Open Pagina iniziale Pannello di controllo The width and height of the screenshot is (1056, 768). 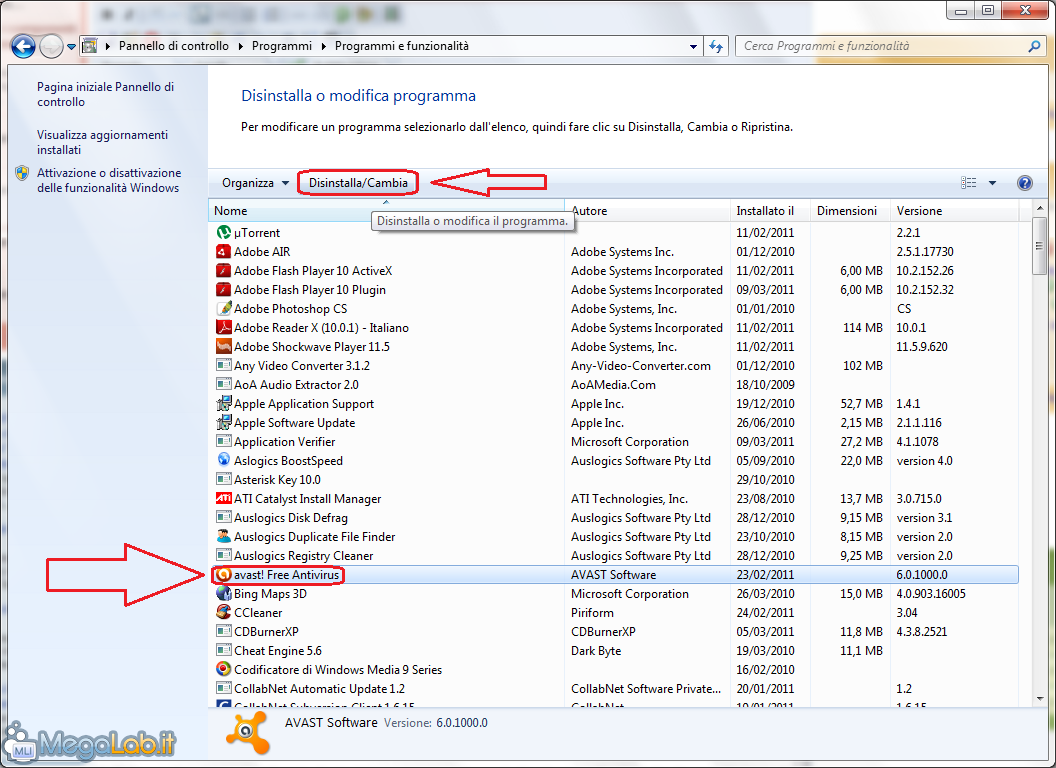[105, 94]
